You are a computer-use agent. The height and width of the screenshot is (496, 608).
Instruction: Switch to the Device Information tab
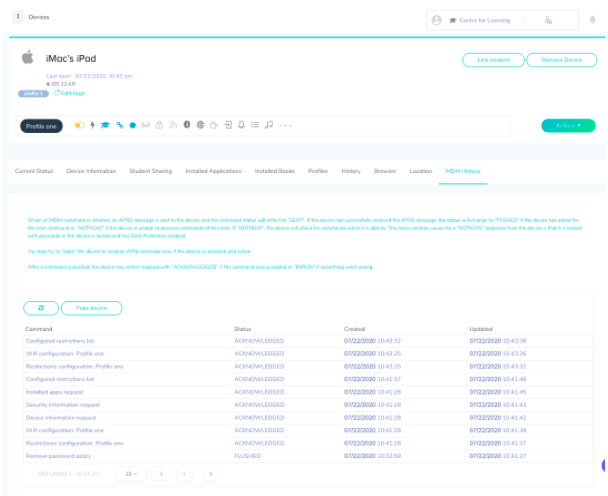(x=91, y=171)
